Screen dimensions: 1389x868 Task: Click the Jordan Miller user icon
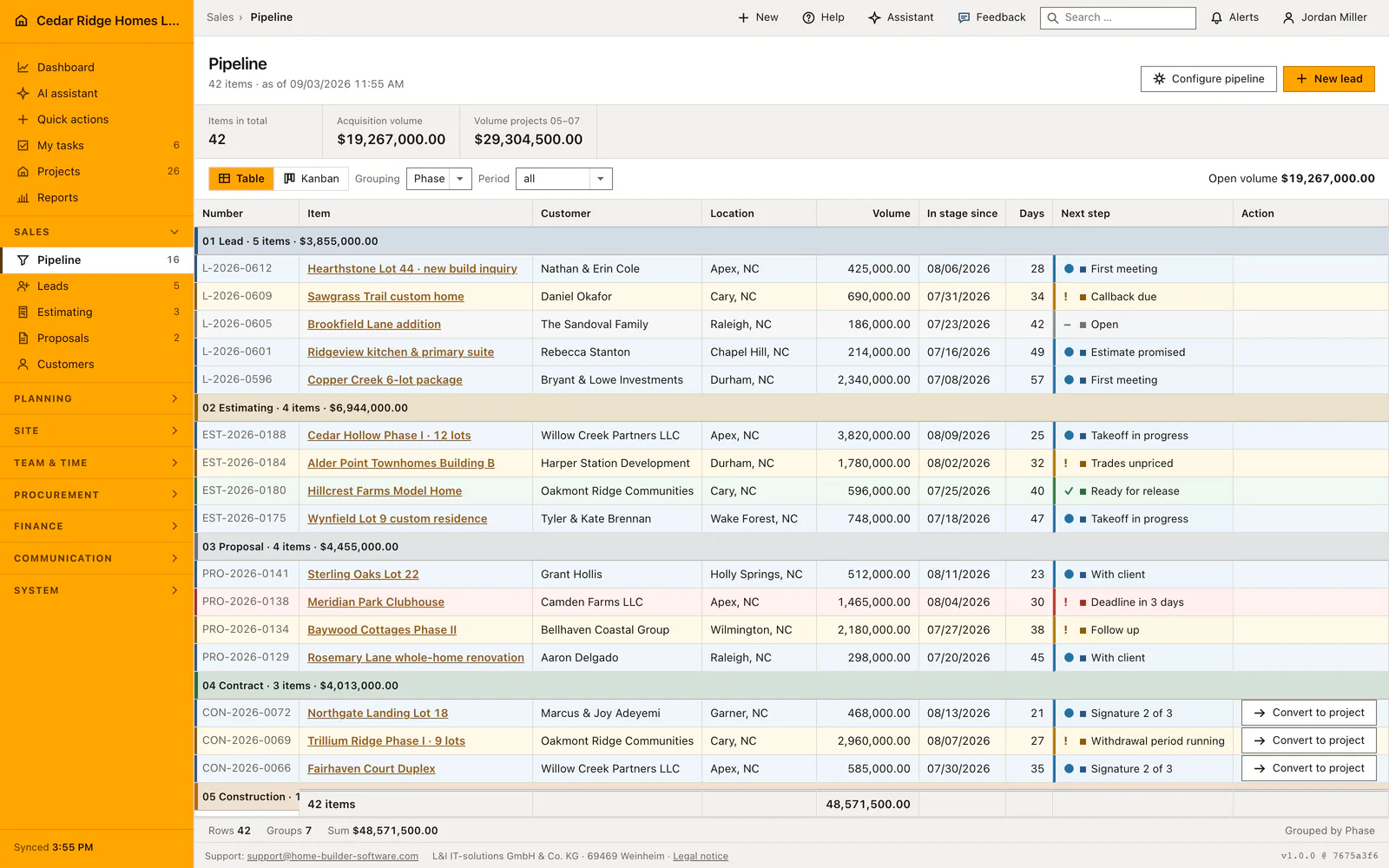[1289, 17]
